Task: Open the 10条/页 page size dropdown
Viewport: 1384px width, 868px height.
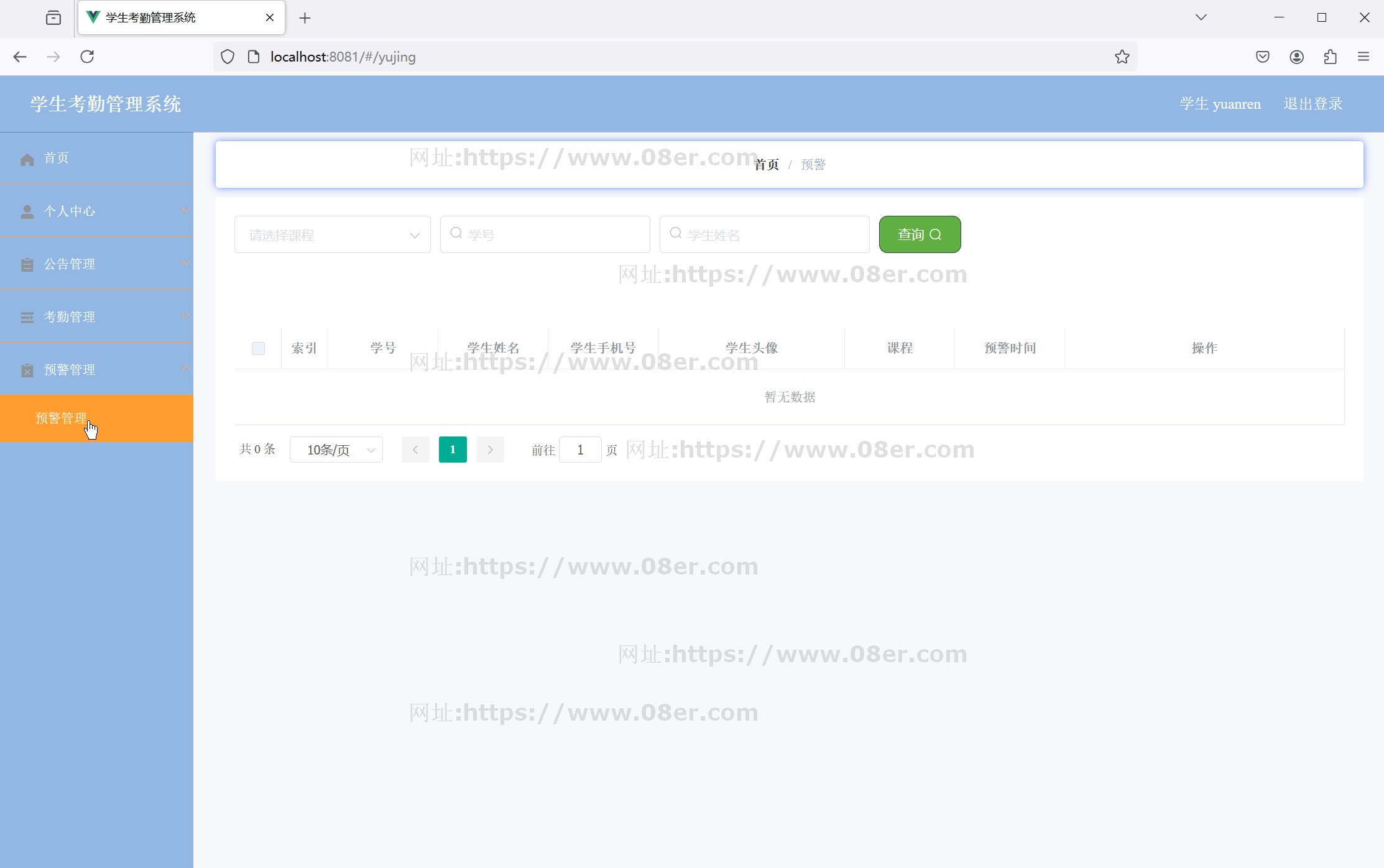Action: point(336,450)
